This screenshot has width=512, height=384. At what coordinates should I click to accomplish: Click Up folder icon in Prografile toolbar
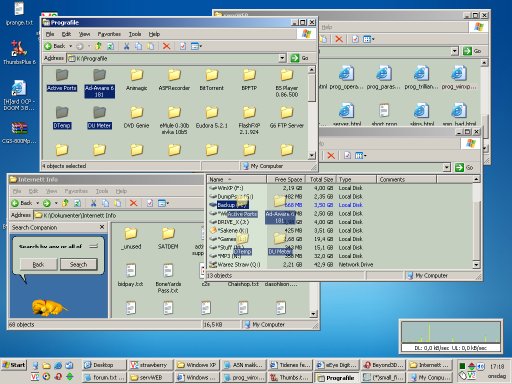pyautogui.click(x=98, y=46)
